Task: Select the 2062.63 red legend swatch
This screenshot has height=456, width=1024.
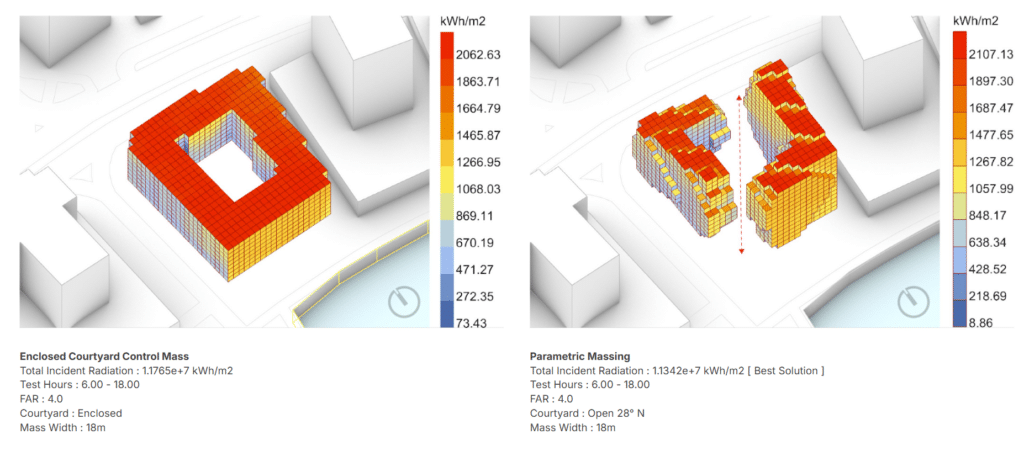Action: (450, 55)
